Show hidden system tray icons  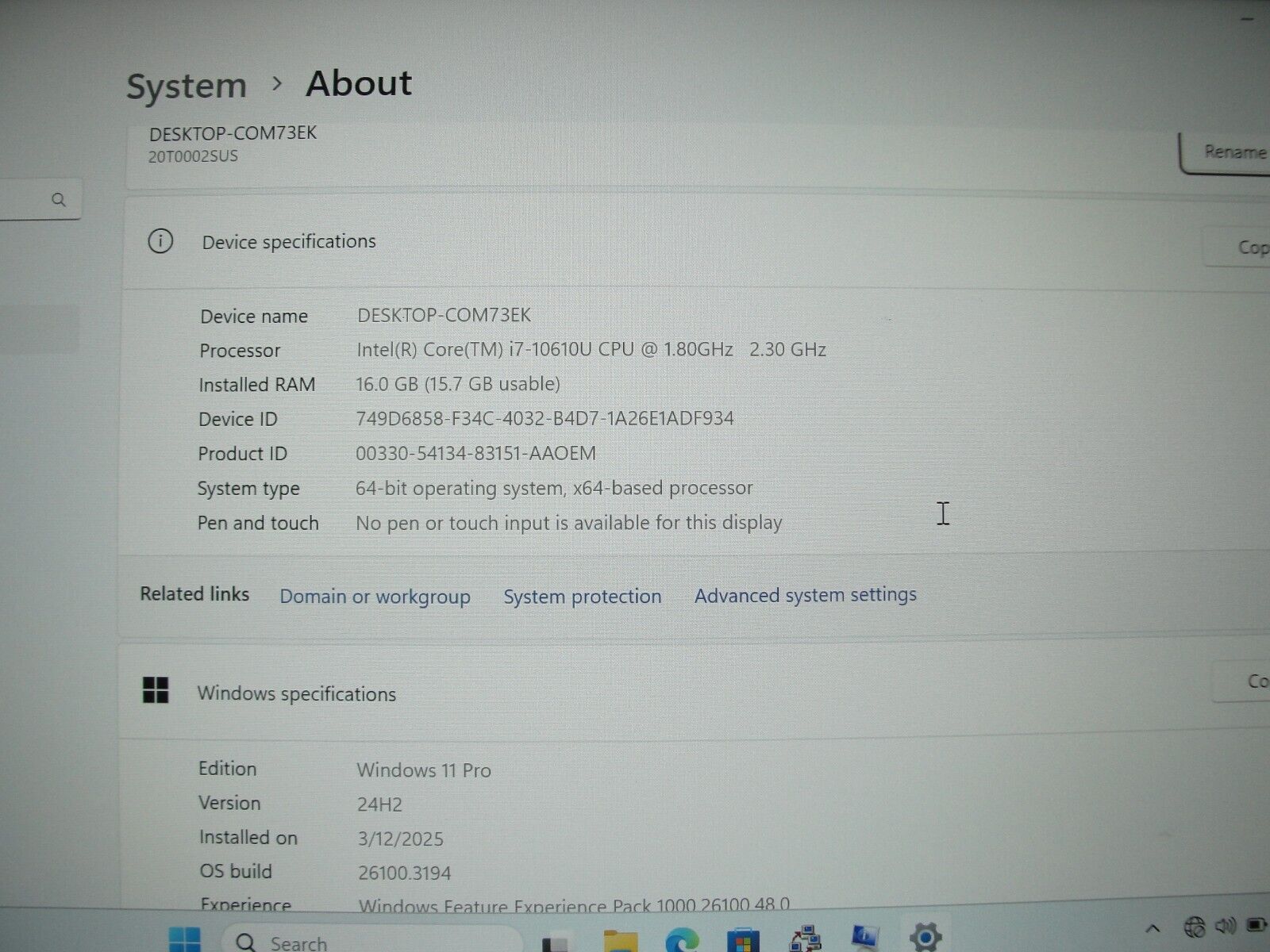pos(1153,927)
